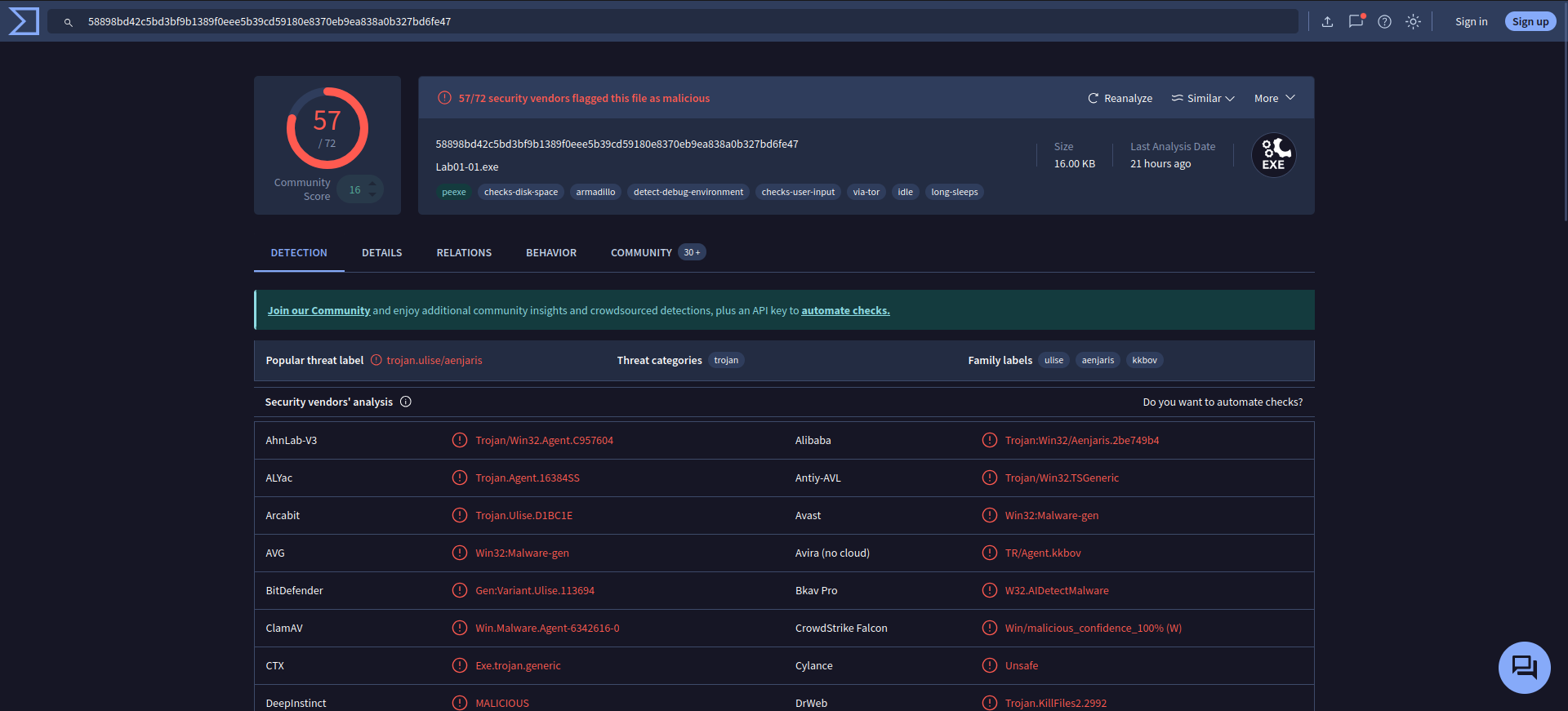Click the ulise family label

pos(1054,360)
